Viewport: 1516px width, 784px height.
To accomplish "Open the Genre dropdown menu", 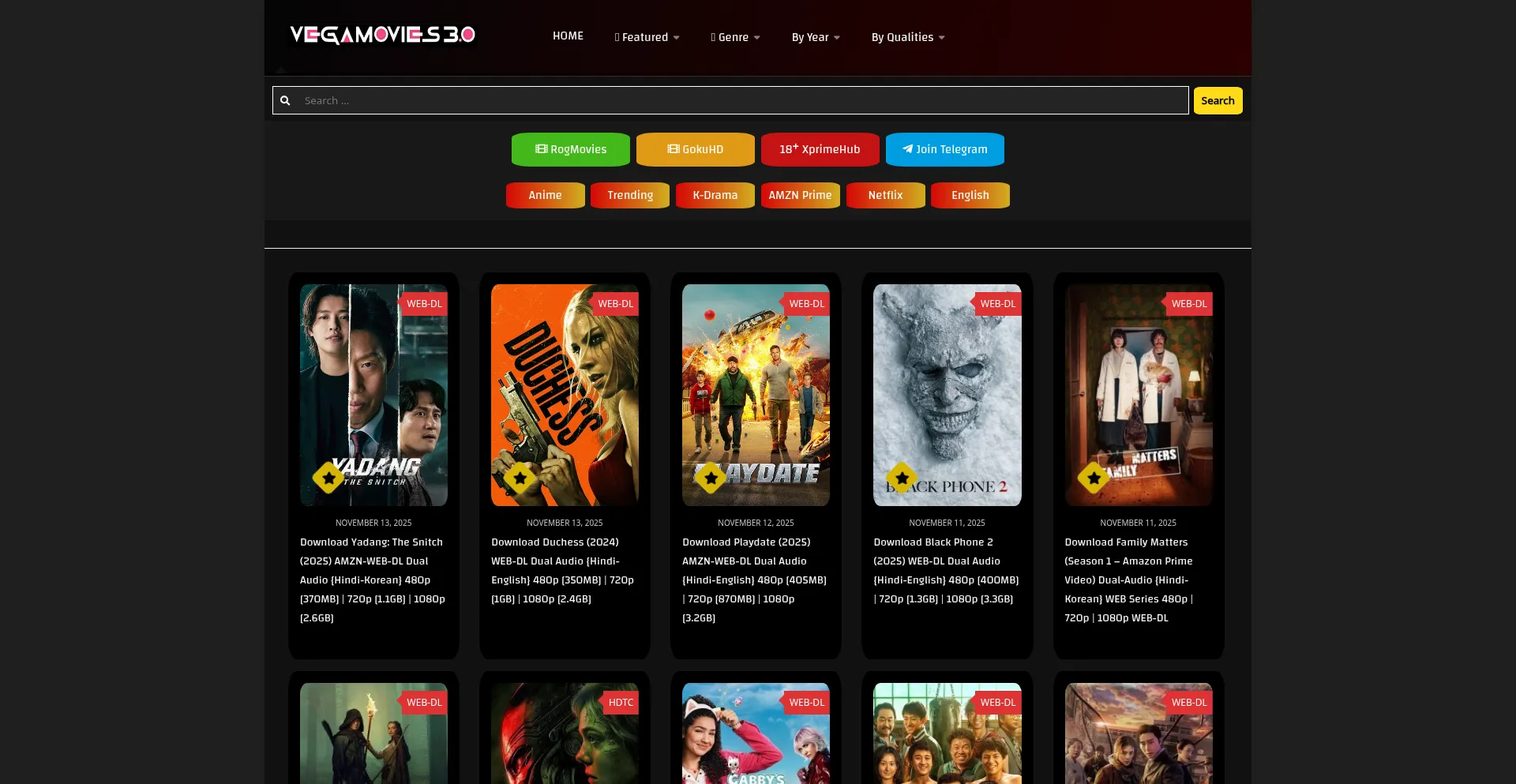I will [x=735, y=37].
